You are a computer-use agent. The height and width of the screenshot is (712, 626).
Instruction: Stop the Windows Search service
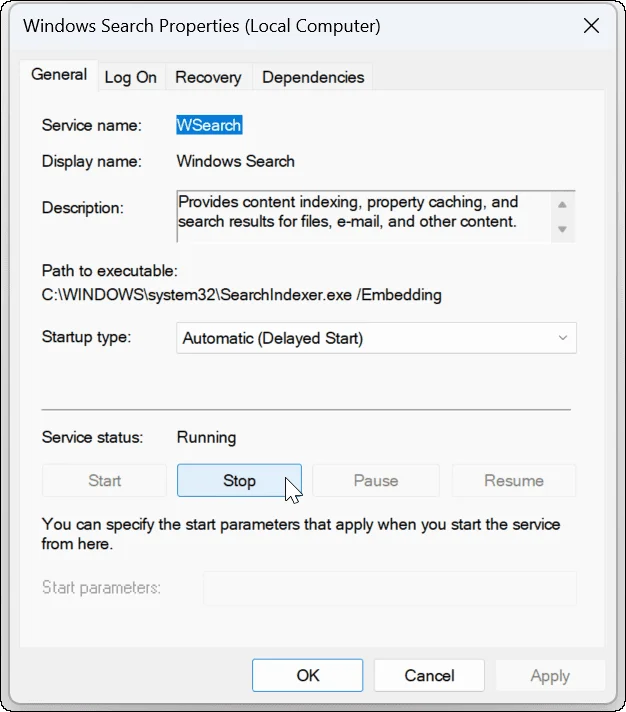click(239, 480)
